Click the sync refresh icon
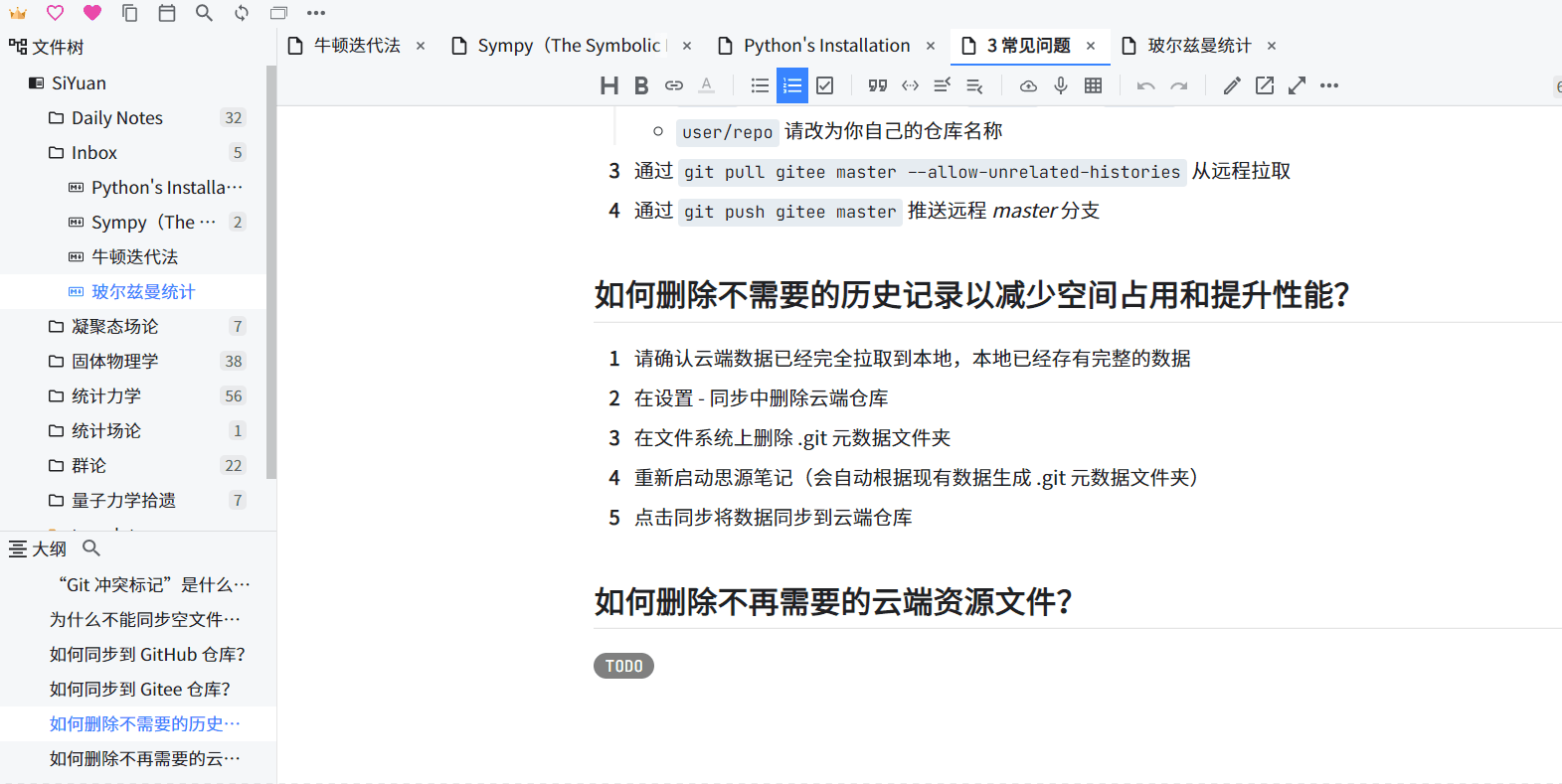Image resolution: width=1562 pixels, height=784 pixels. pos(242,13)
